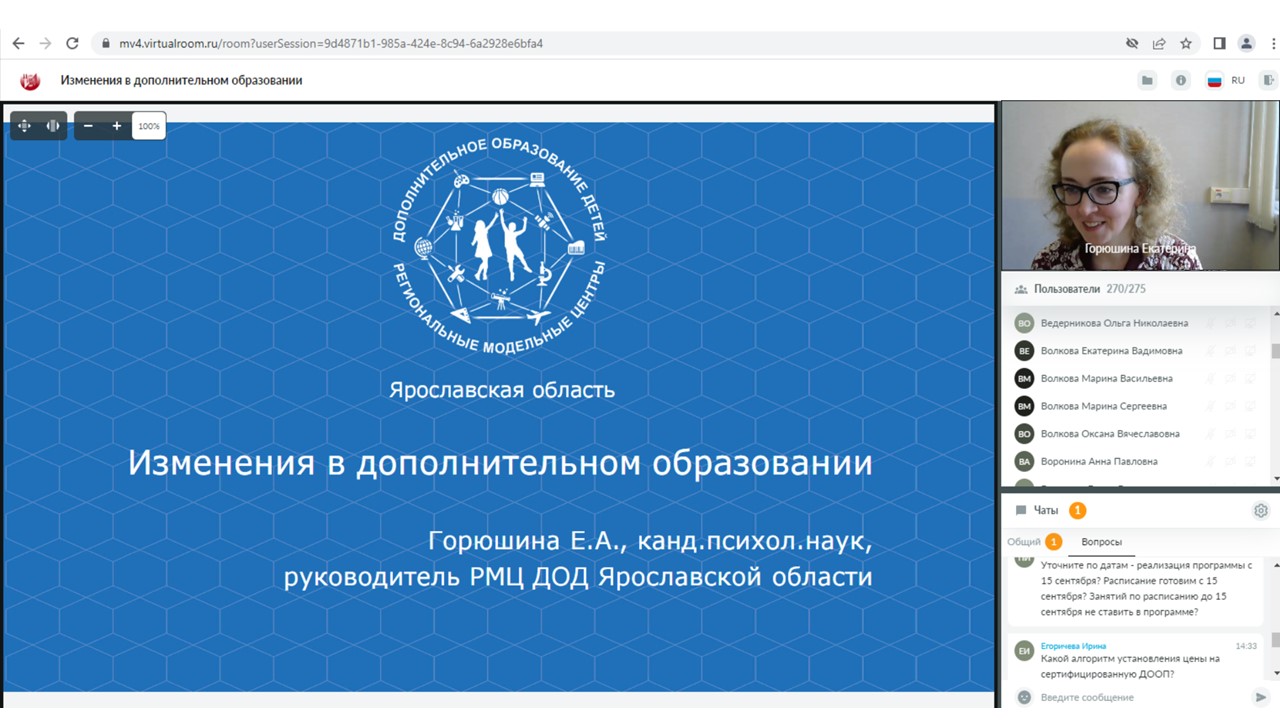Click the 100% zoom value box
Viewport: 1280px width, 720px height.
pos(149,126)
